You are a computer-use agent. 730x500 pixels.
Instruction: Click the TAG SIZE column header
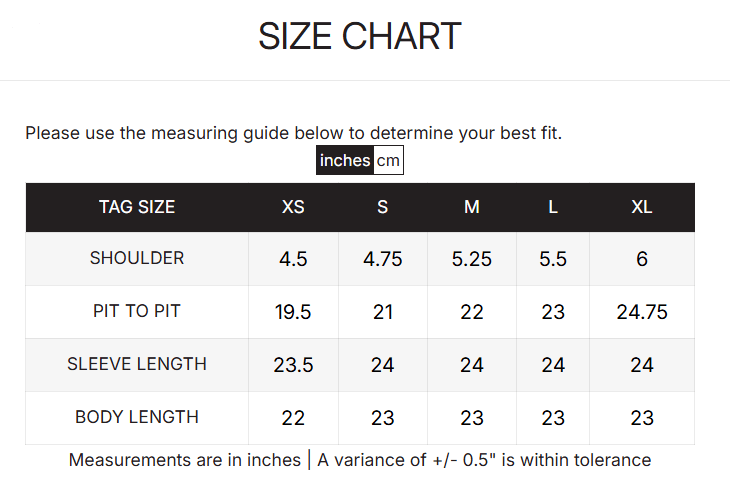137,207
